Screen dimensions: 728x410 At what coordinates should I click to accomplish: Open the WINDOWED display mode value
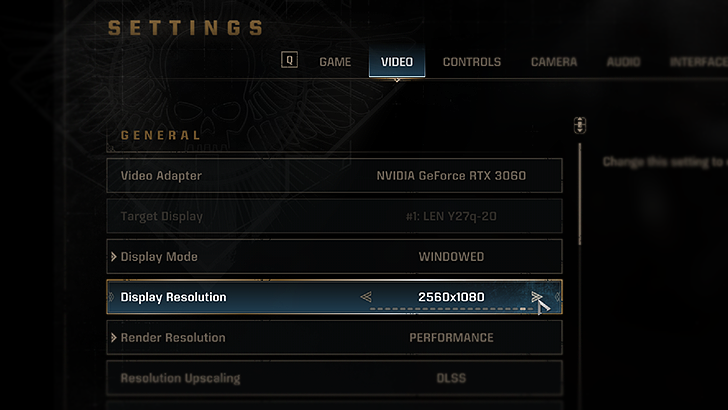[x=451, y=257]
